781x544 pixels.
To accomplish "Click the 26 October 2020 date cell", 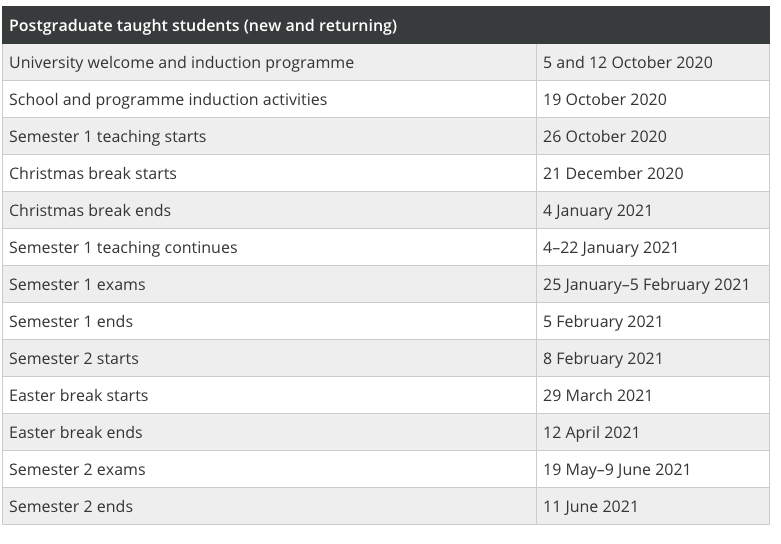I will [x=653, y=136].
